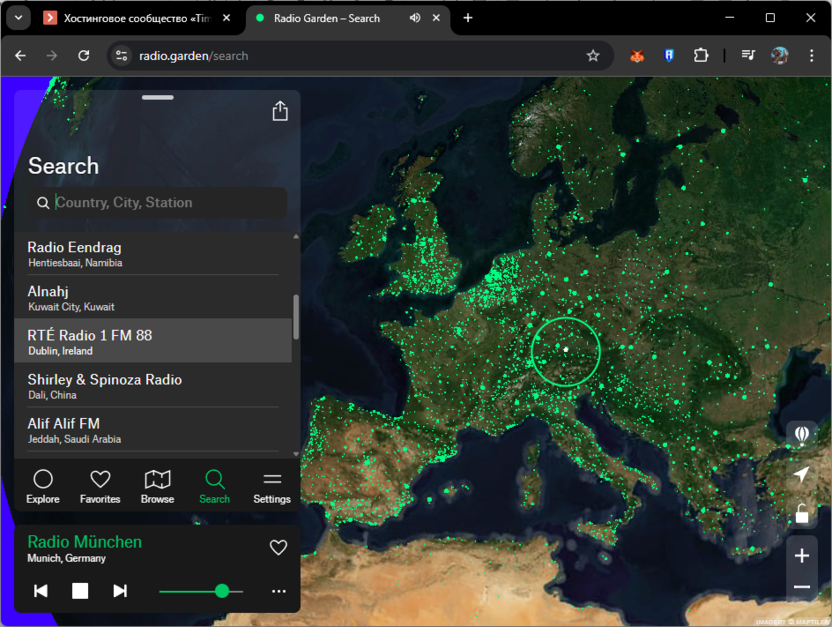Expand the browser tab search dropdown
Screen dimensions: 832x627
tap(18, 18)
